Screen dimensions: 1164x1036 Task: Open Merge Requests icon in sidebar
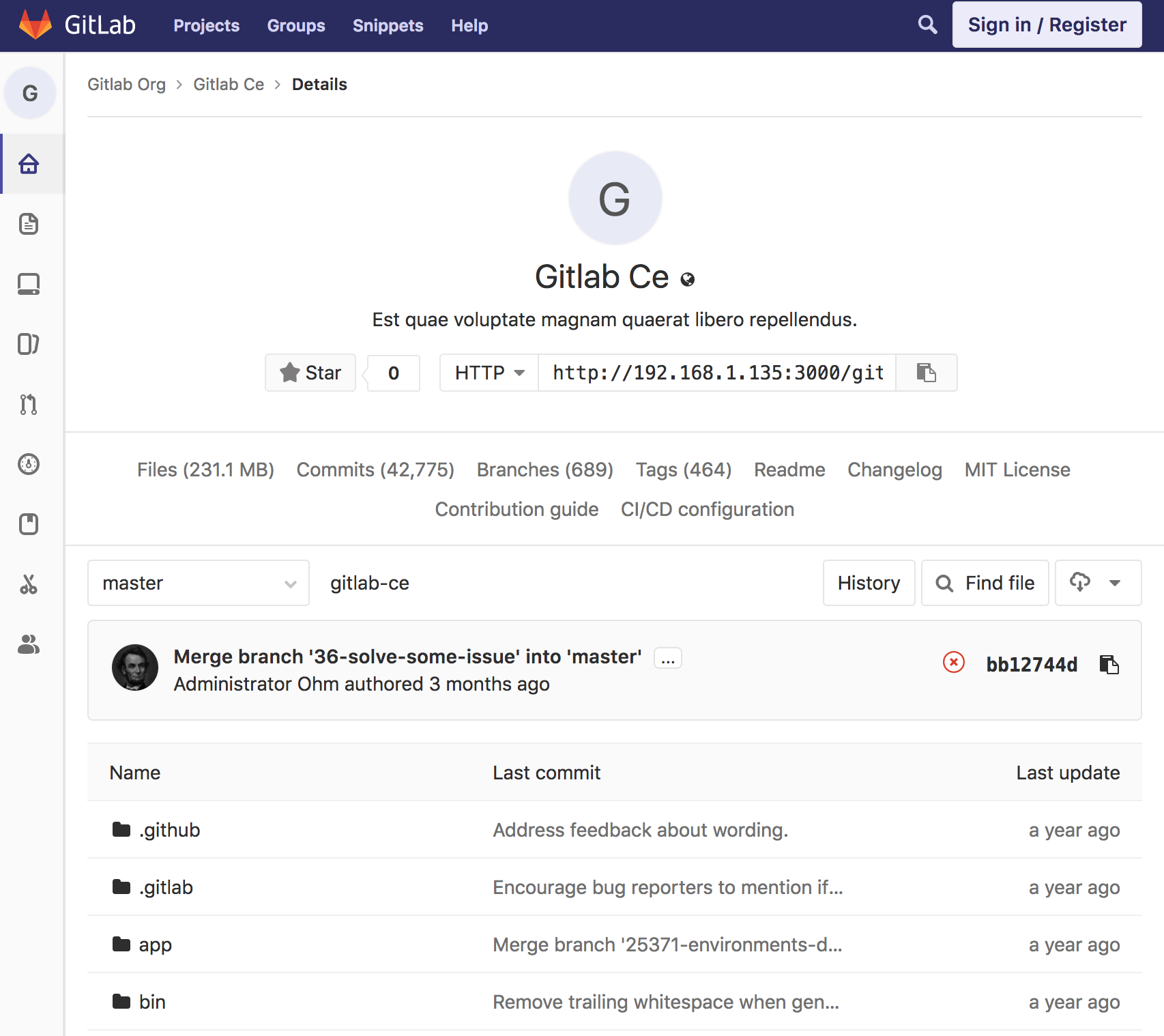coord(29,404)
